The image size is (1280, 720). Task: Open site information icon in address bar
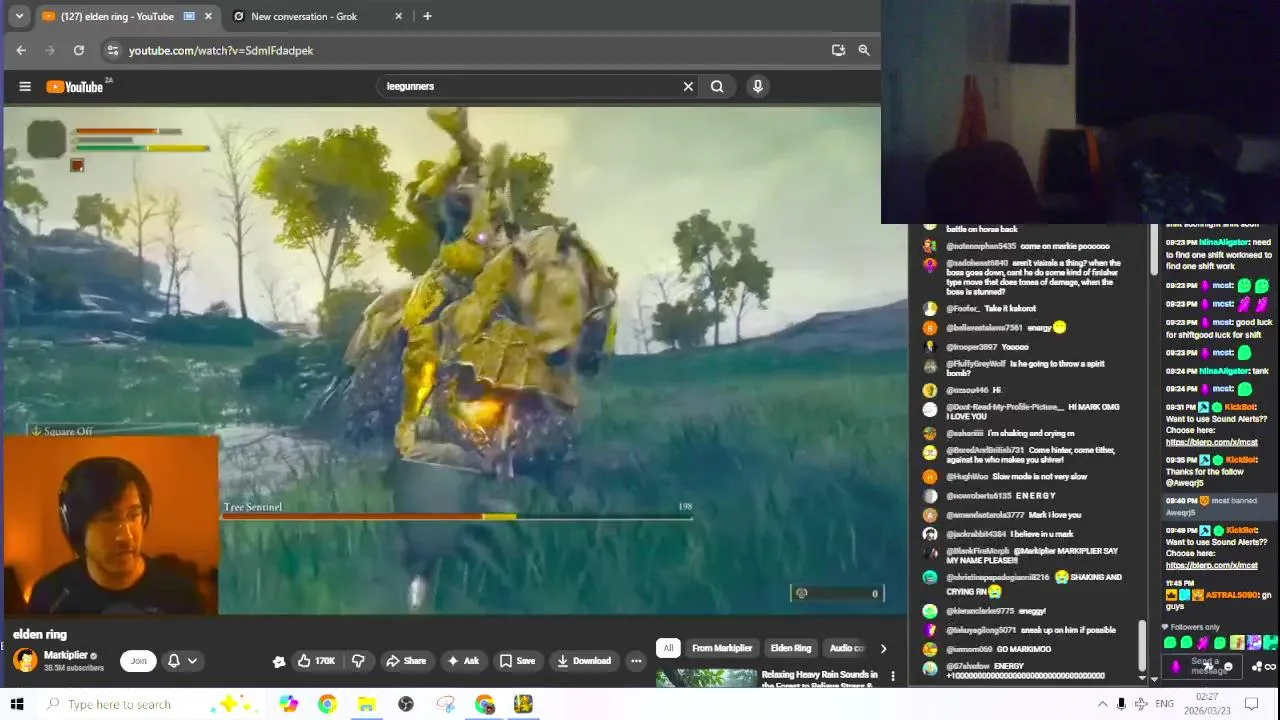[113, 50]
